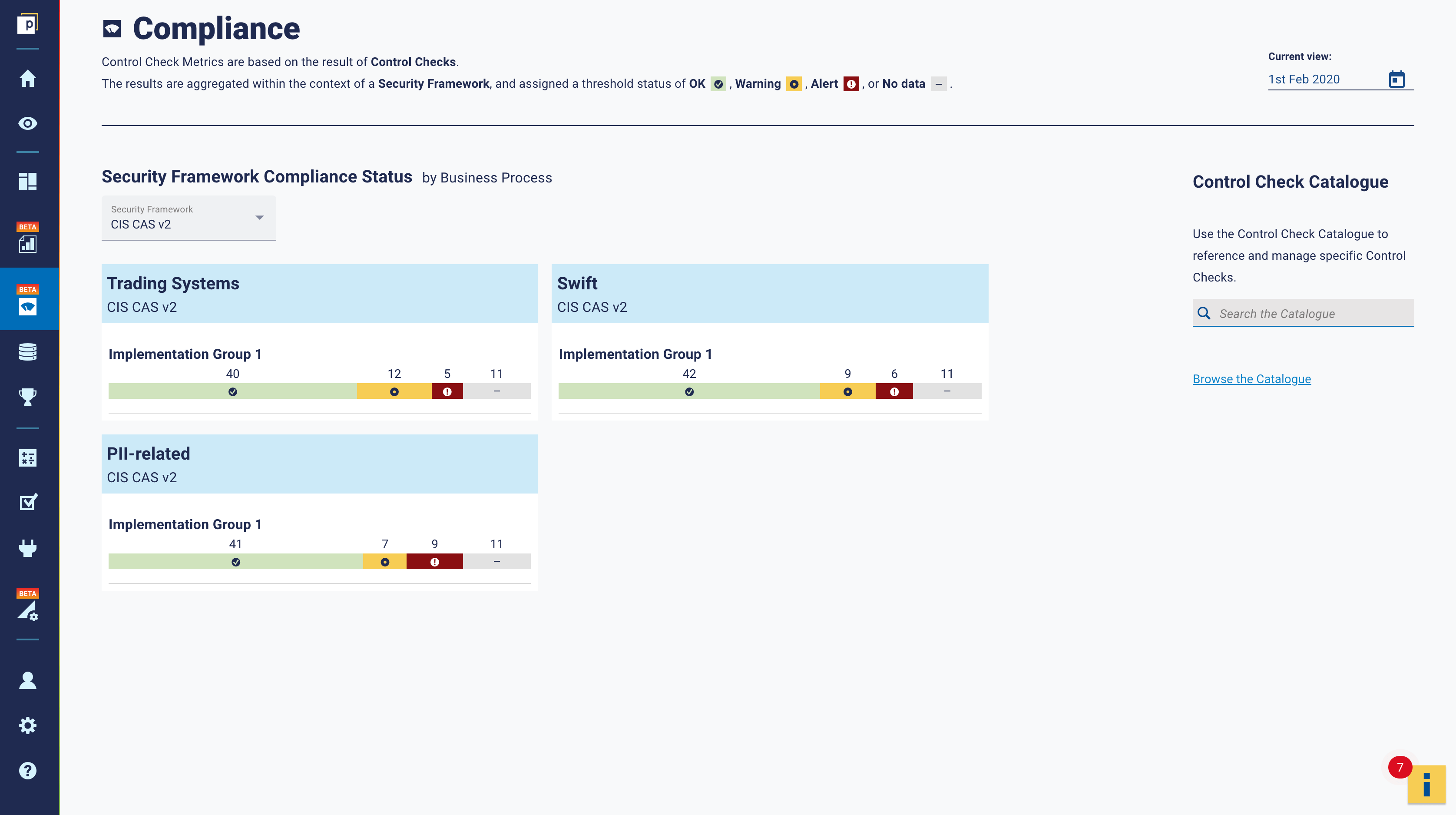Screen dimensions: 1456x815
Task: Click the current view date field
Action: [x=1323, y=80]
